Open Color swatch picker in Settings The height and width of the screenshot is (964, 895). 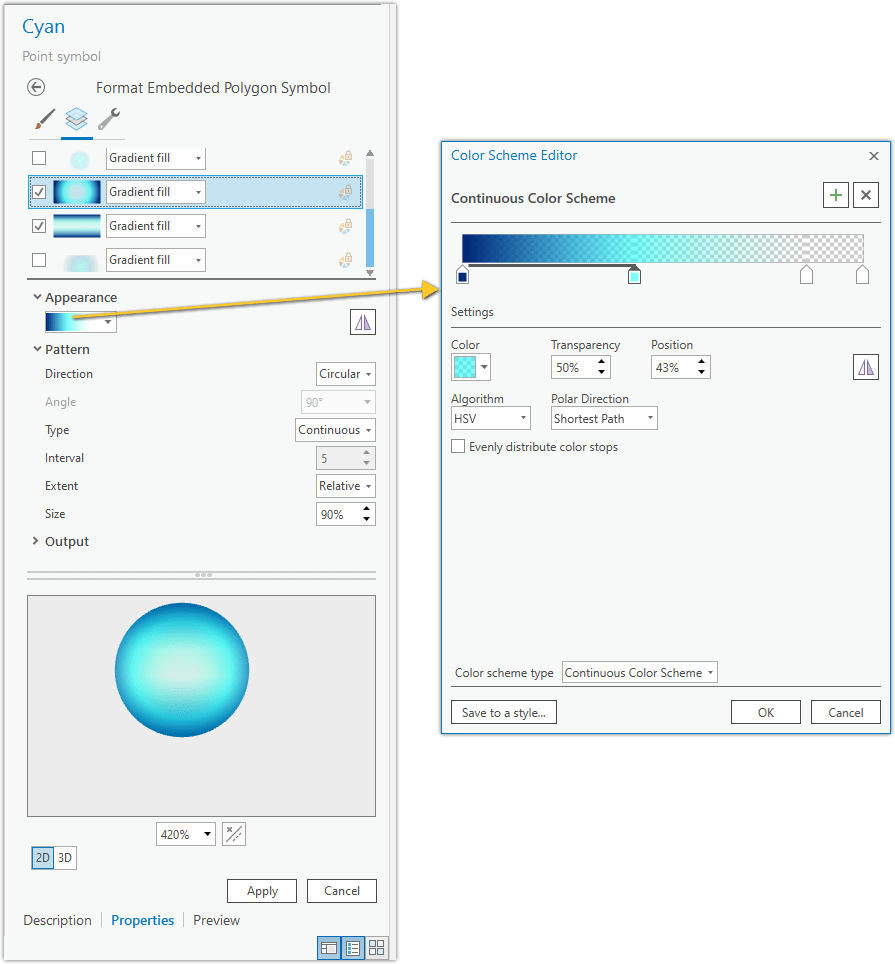pos(470,367)
